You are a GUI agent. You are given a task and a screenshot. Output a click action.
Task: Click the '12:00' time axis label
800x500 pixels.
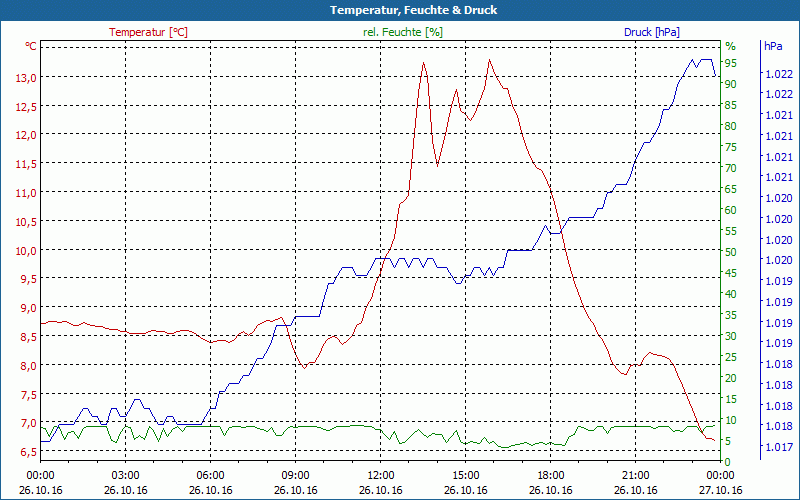[x=381, y=476]
